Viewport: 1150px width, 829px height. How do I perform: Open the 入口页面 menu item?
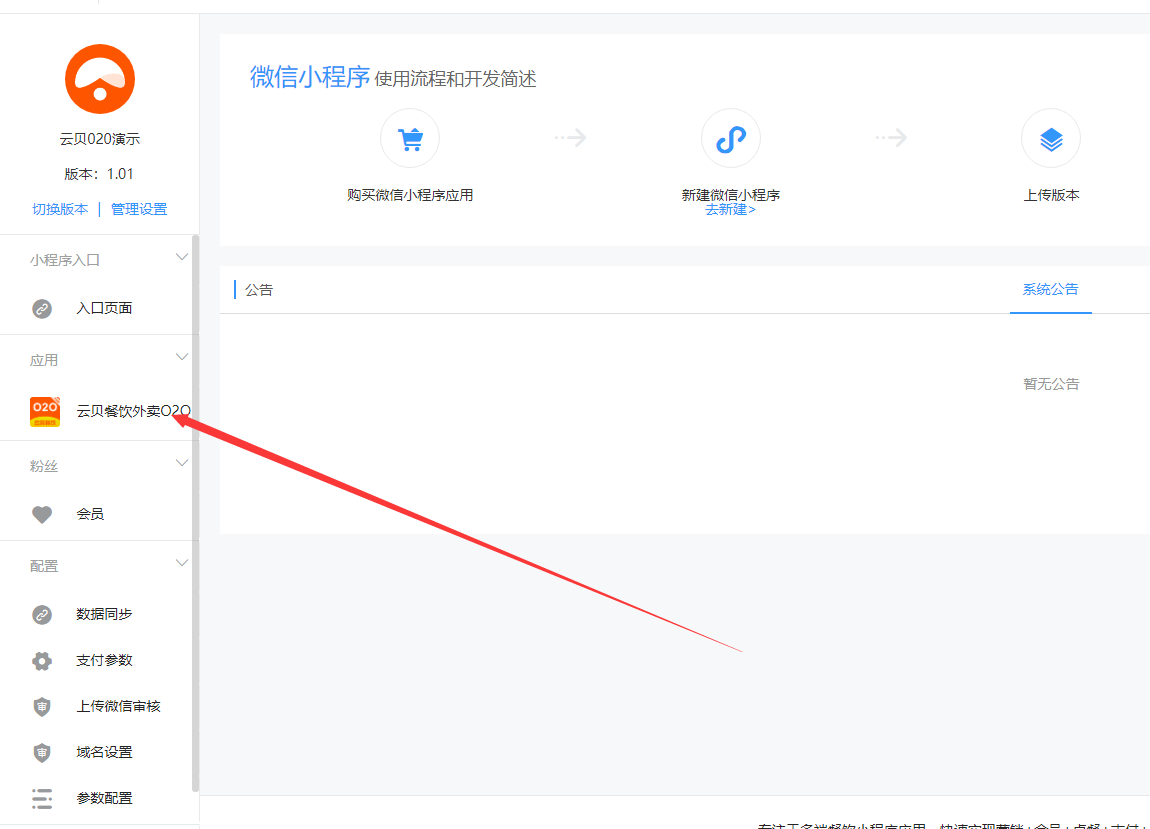tap(104, 308)
